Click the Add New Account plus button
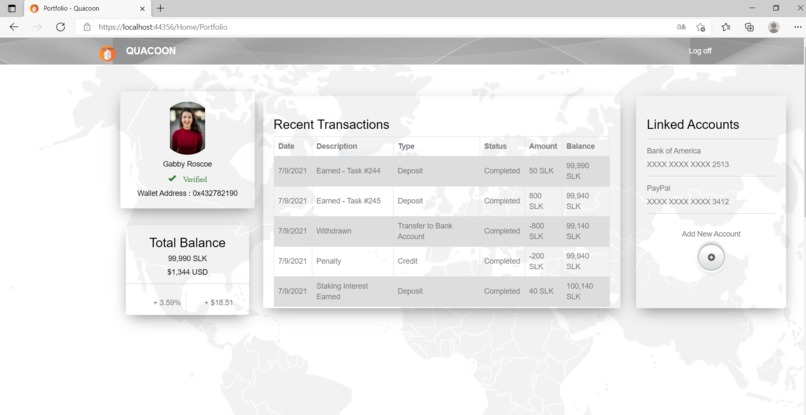This screenshot has height=415, width=806. (711, 257)
